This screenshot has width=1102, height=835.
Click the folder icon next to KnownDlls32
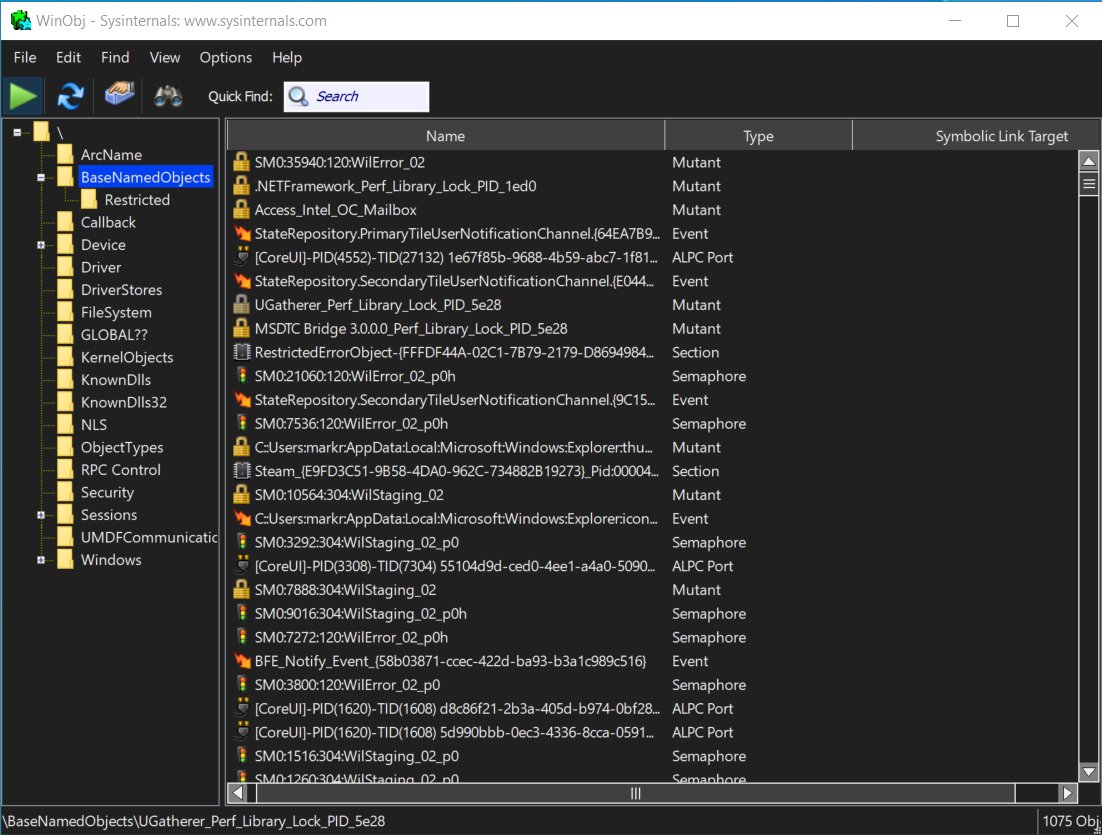coord(65,401)
